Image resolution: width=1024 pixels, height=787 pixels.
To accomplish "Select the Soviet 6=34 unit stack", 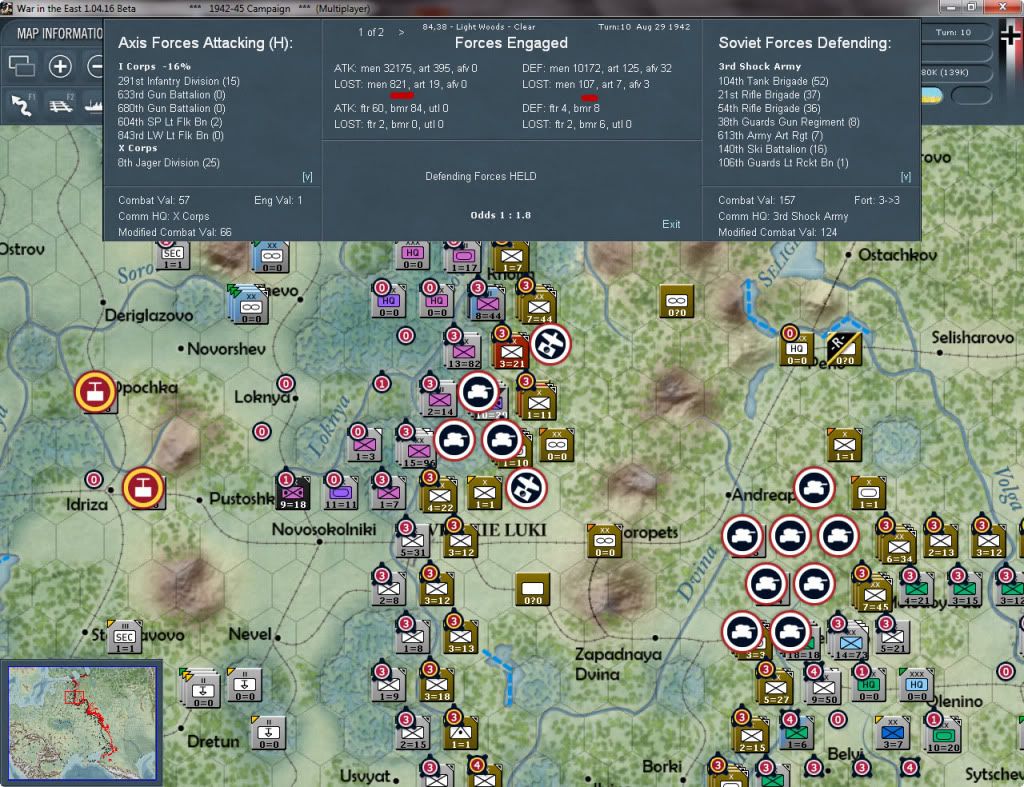I will 899,544.
